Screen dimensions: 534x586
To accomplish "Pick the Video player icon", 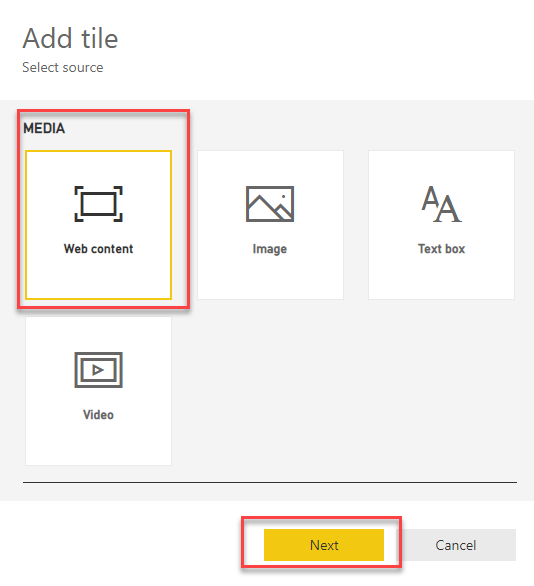I will (98, 370).
